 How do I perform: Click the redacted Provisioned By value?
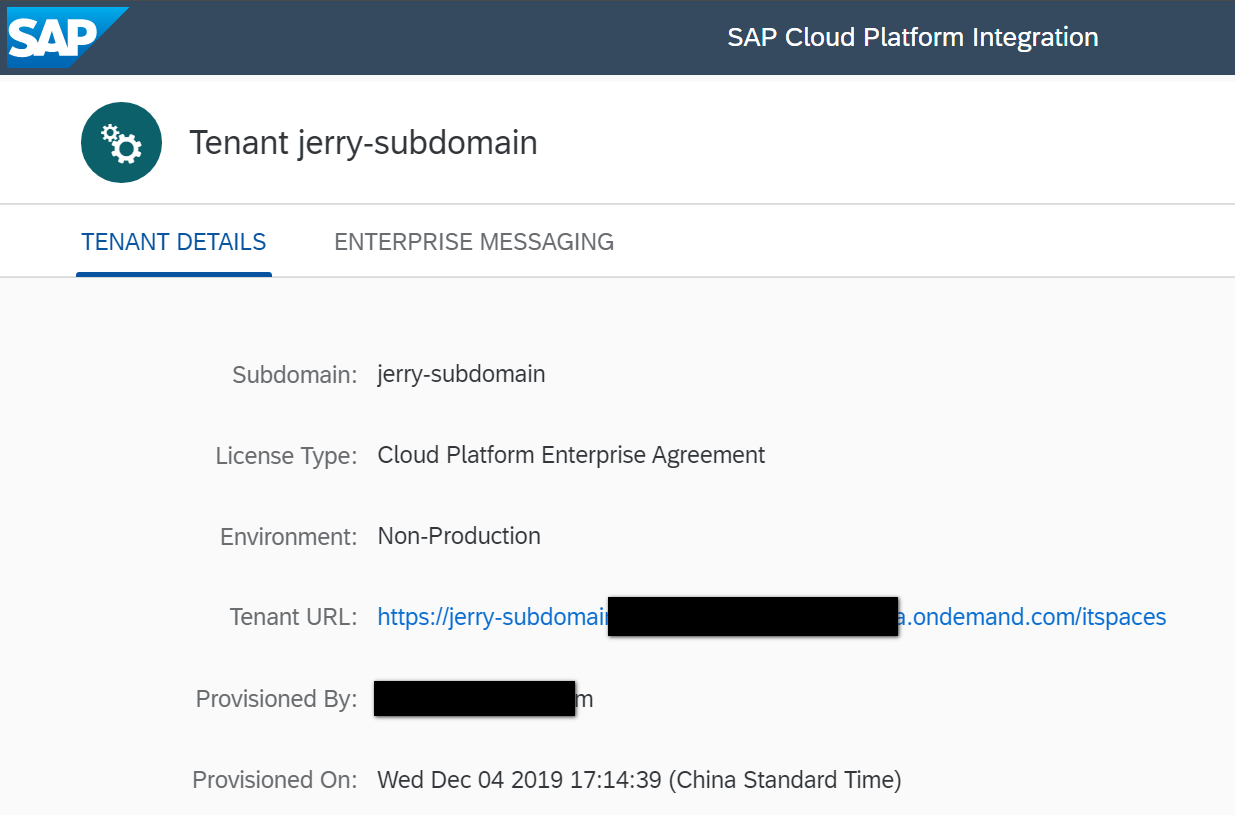(474, 699)
